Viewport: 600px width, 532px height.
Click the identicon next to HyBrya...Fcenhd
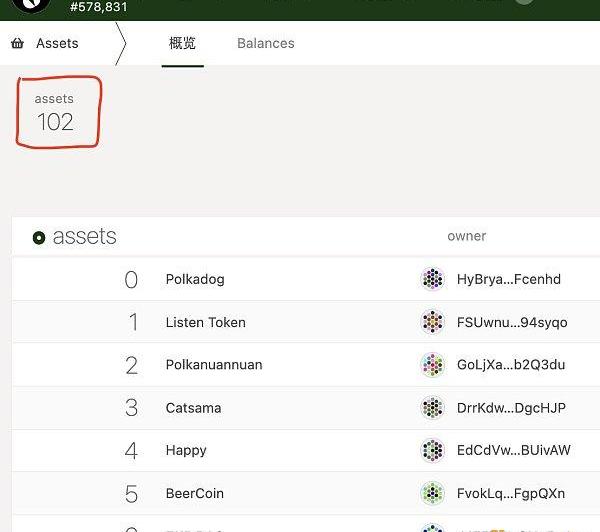[x=432, y=279]
